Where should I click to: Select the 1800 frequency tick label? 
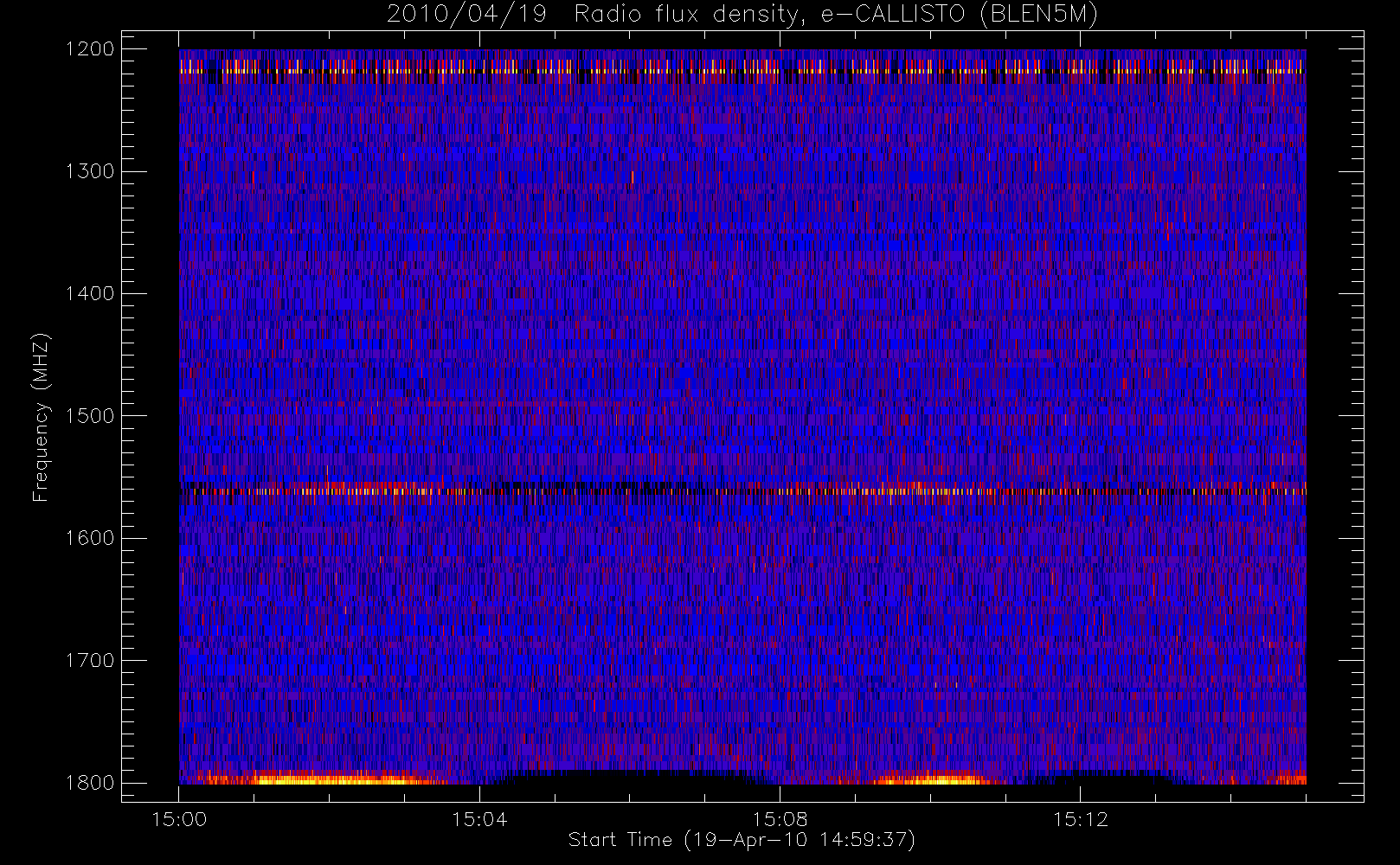pos(90,783)
